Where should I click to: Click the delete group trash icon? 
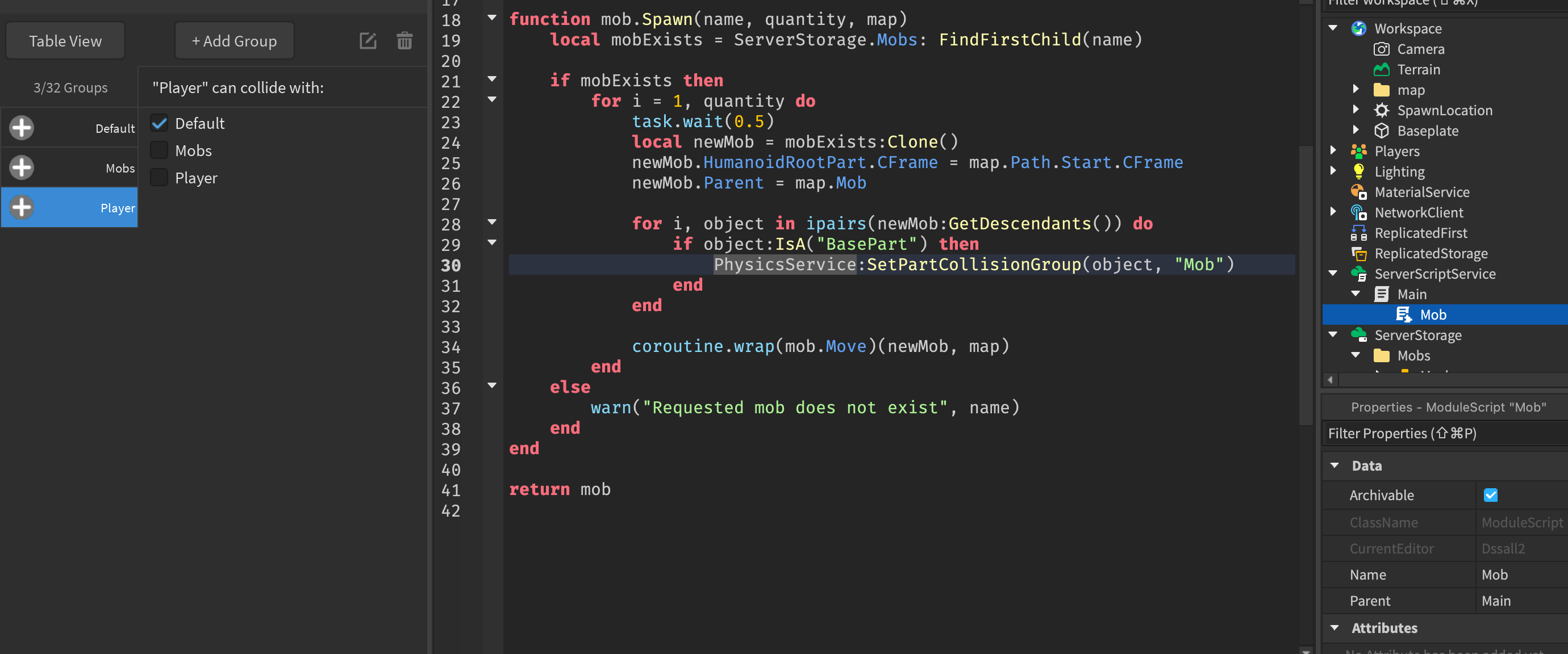click(x=404, y=41)
